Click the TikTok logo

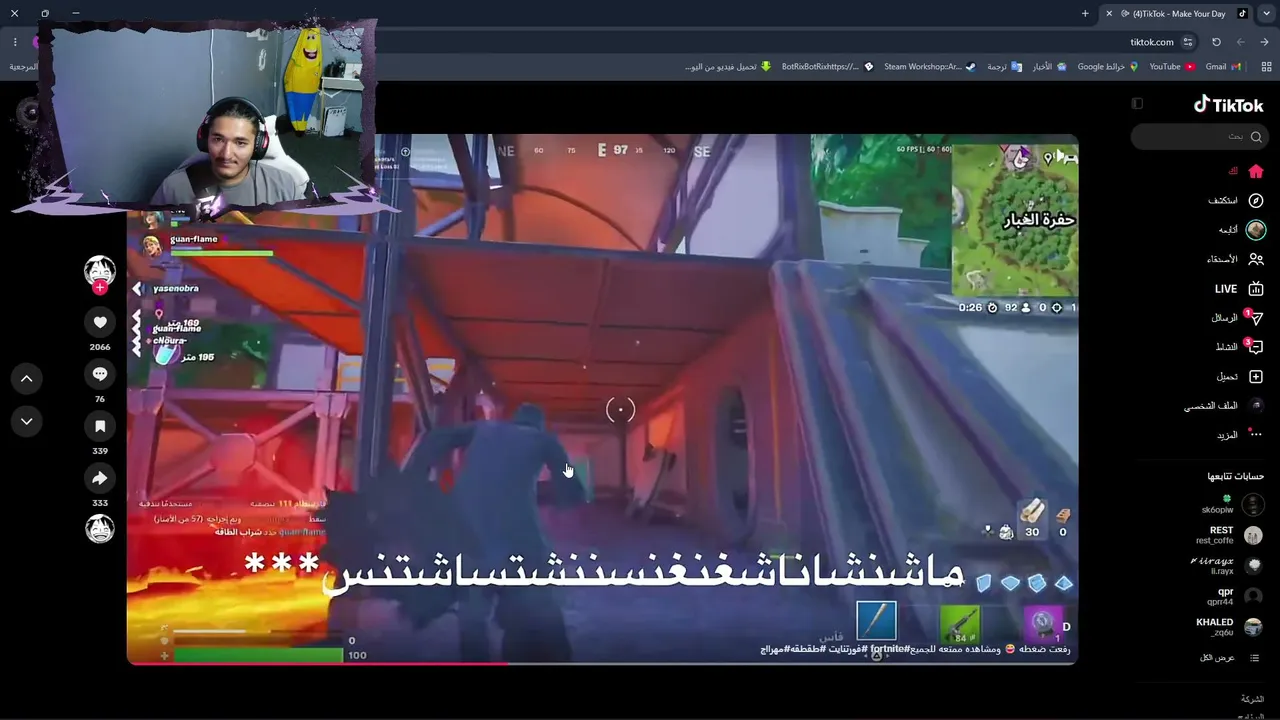click(x=1229, y=104)
